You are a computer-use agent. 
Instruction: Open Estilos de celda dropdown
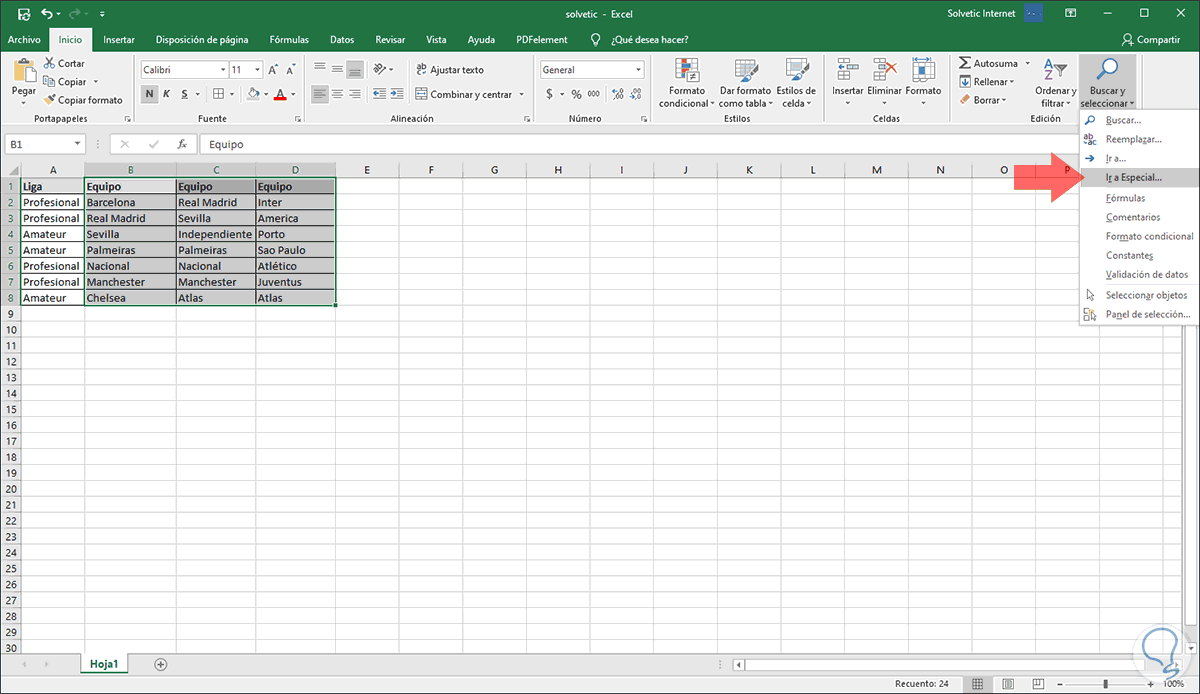[796, 84]
